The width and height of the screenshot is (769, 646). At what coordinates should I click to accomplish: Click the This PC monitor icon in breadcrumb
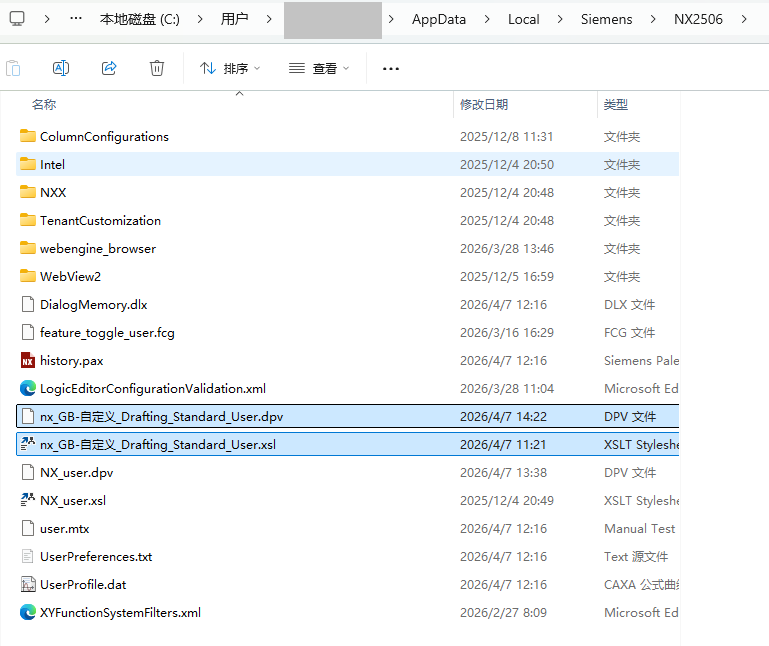17,19
